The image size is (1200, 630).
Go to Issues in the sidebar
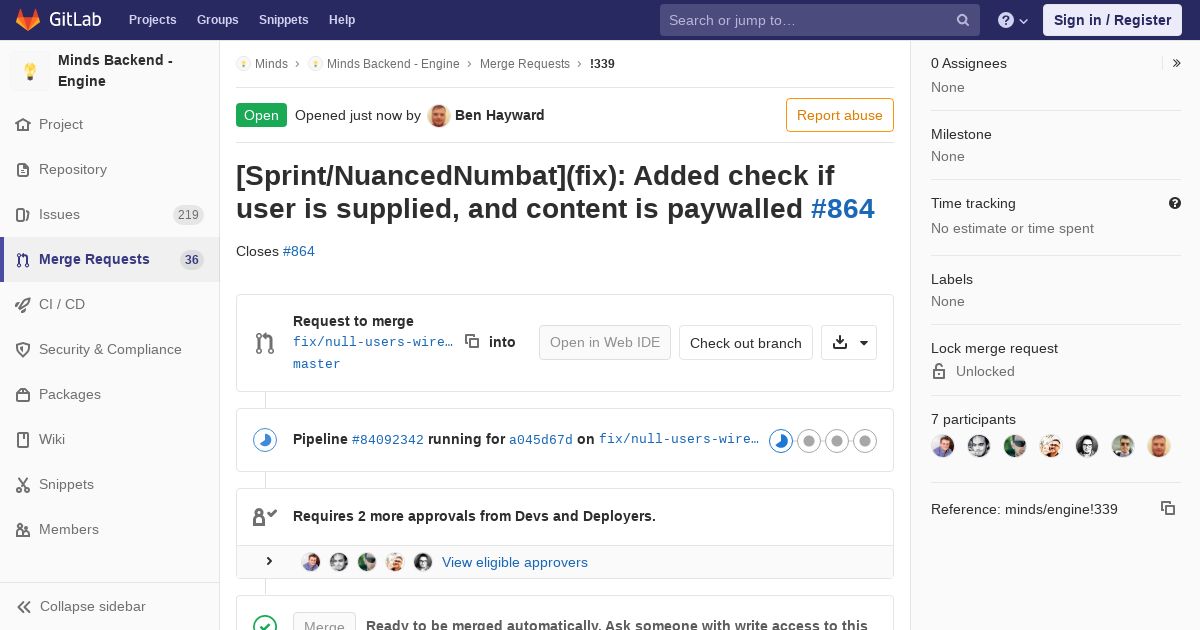[110, 215]
